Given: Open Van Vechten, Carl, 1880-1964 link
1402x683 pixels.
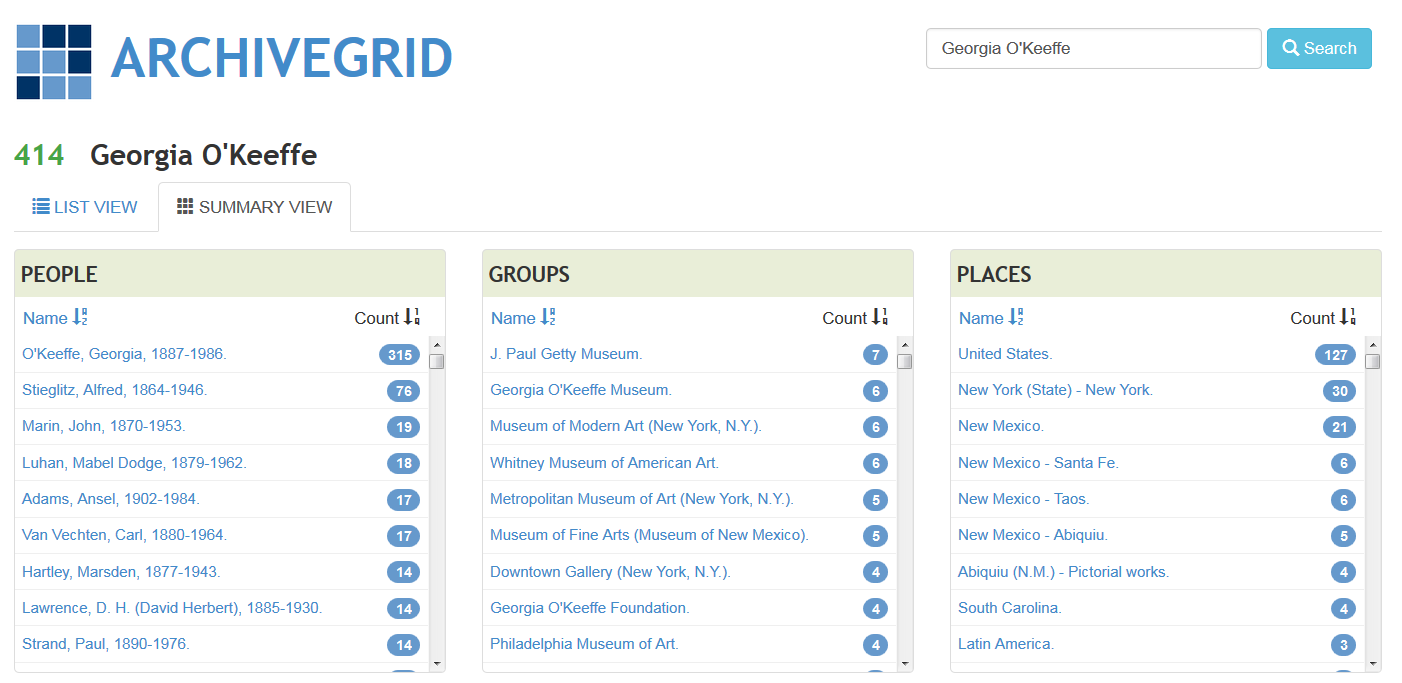Looking at the screenshot, I should click(125, 535).
